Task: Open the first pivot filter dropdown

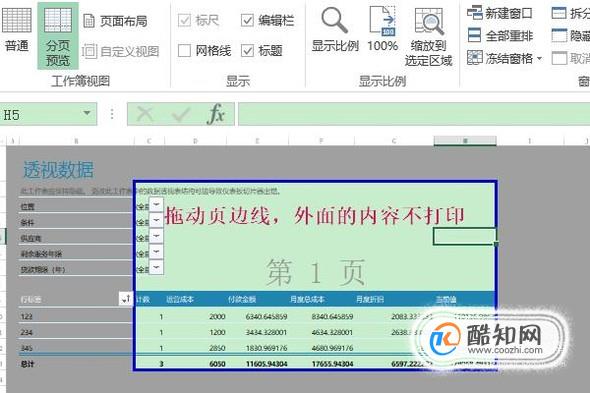Action: click(156, 204)
